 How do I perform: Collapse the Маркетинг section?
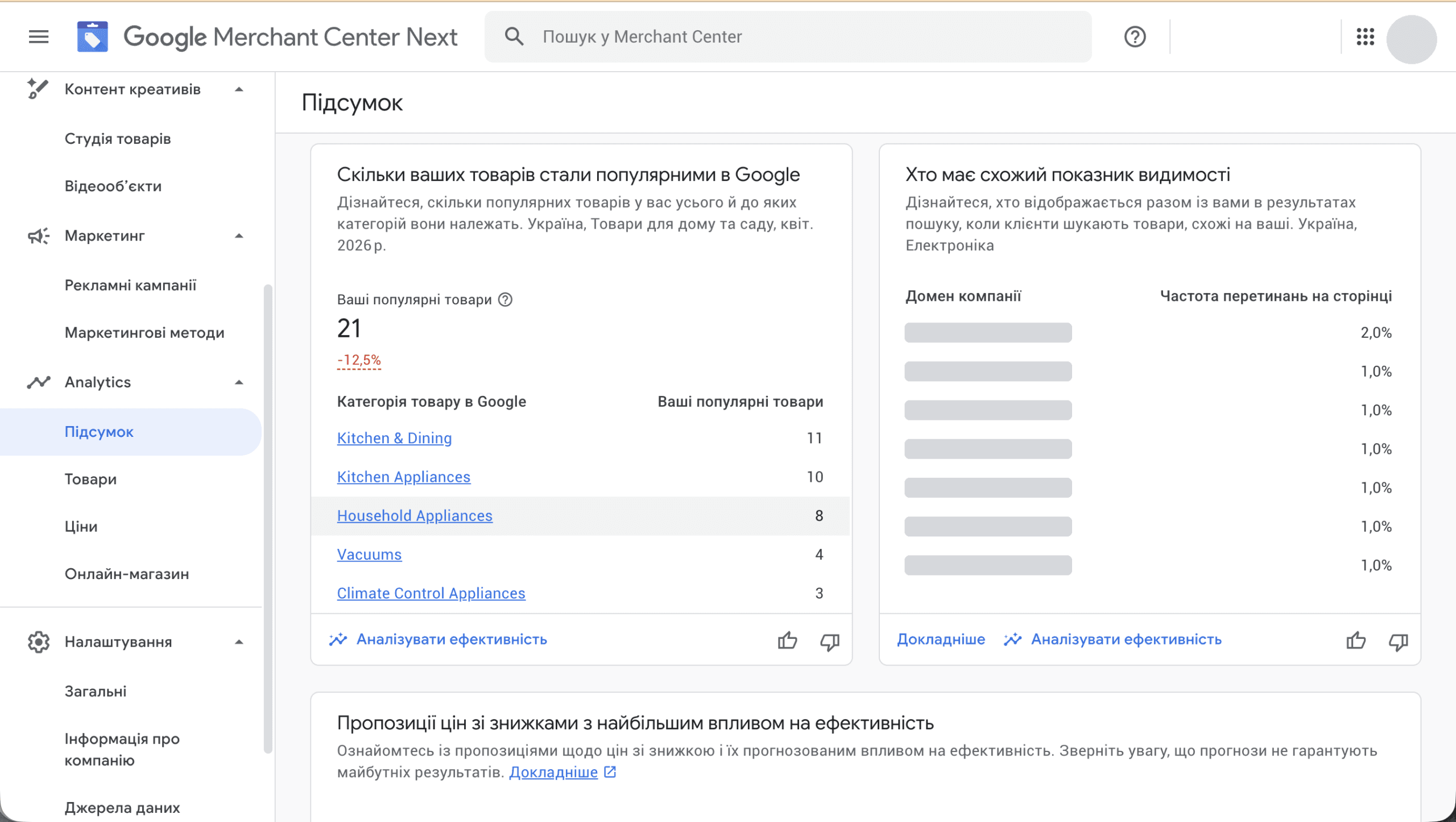[x=239, y=236]
